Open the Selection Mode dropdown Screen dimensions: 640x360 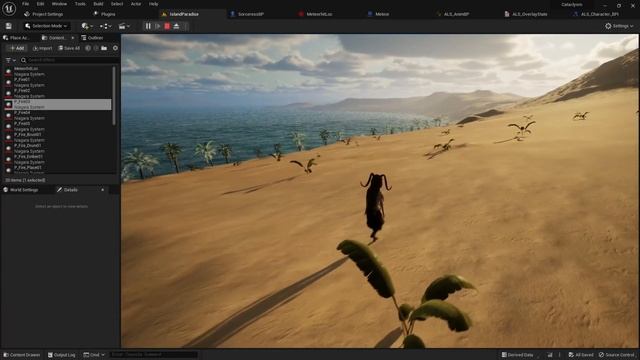46,26
